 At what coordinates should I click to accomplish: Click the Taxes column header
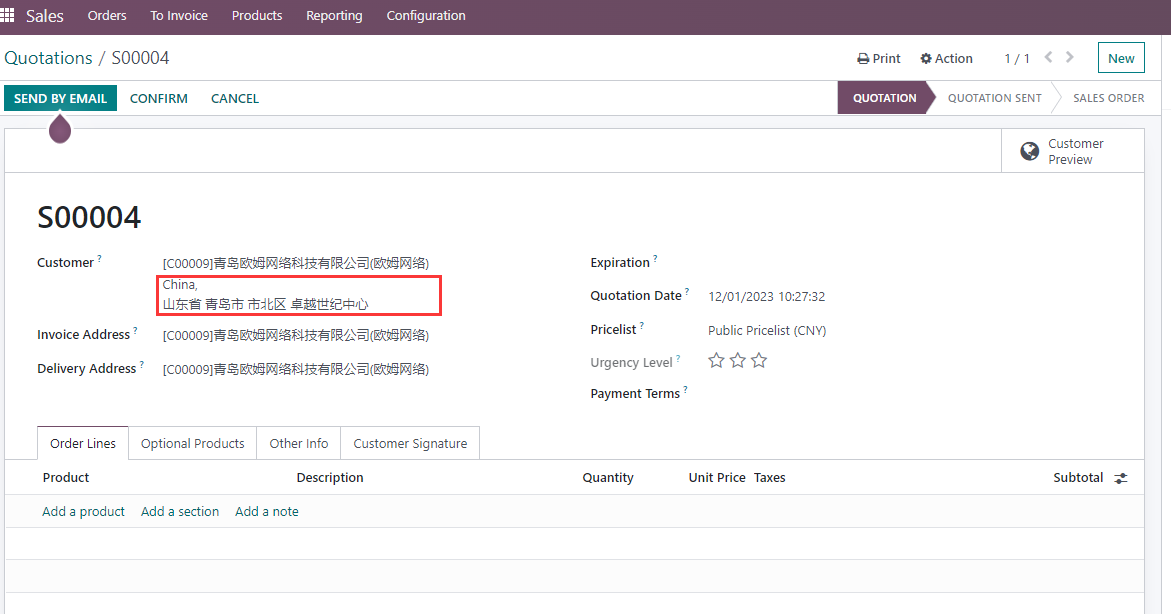click(769, 478)
